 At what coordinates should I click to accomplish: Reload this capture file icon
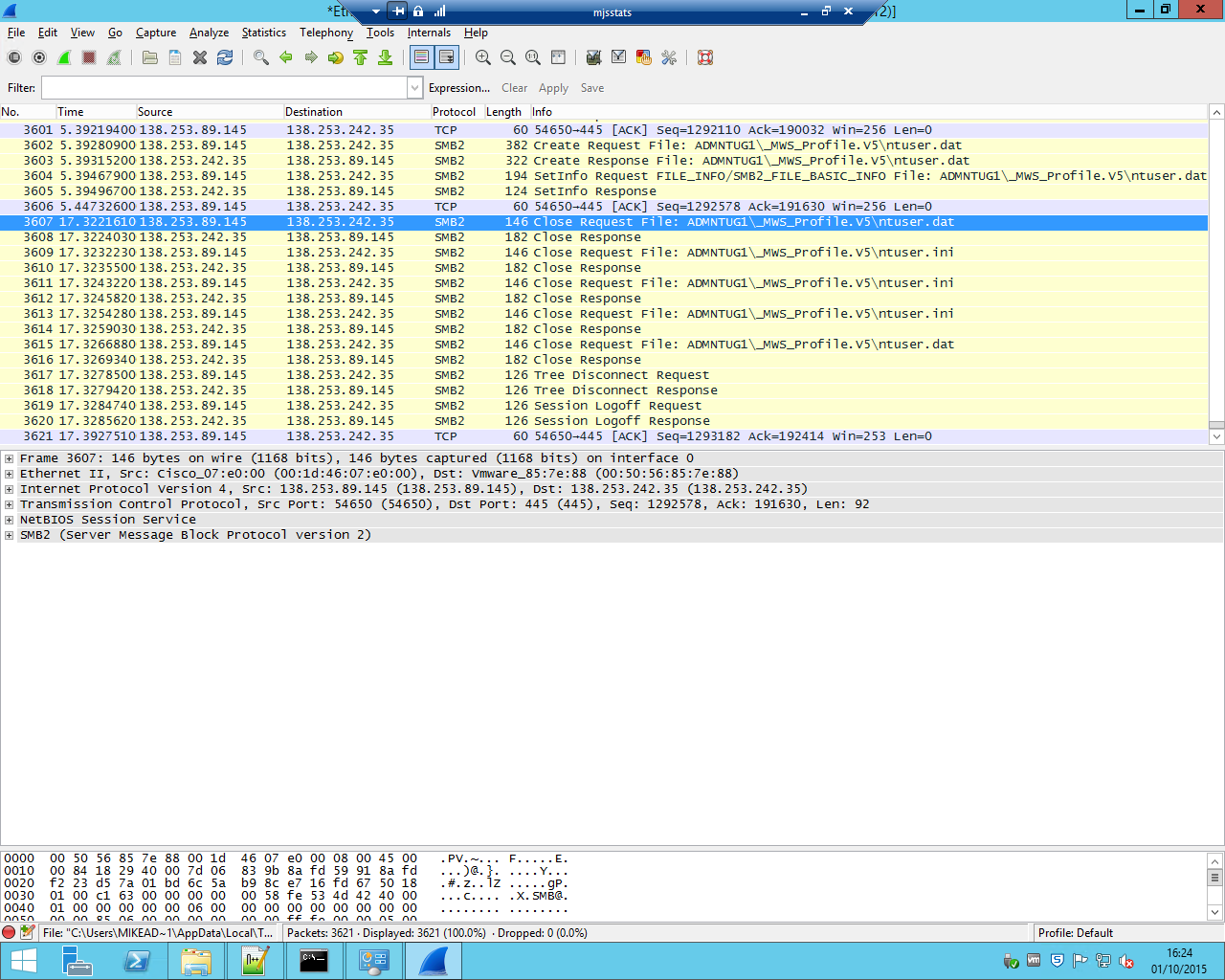(x=225, y=57)
